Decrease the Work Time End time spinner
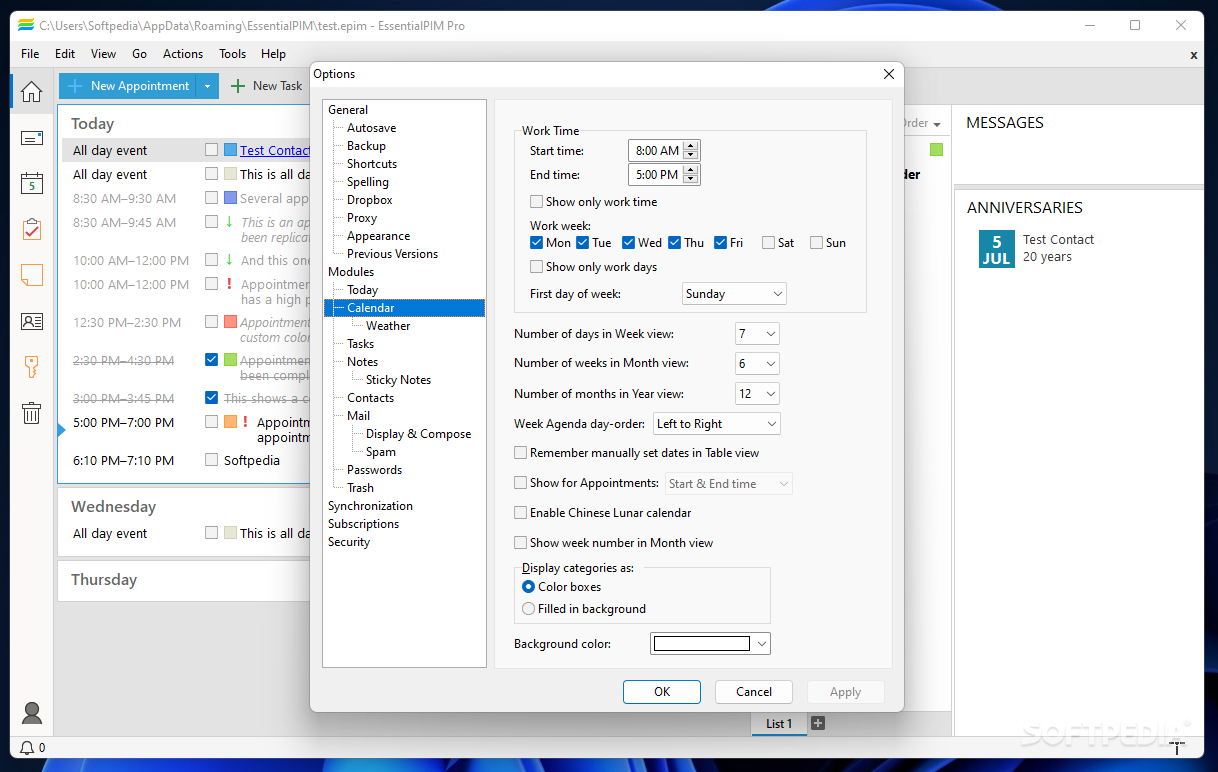Image resolution: width=1218 pixels, height=772 pixels. pos(692,180)
